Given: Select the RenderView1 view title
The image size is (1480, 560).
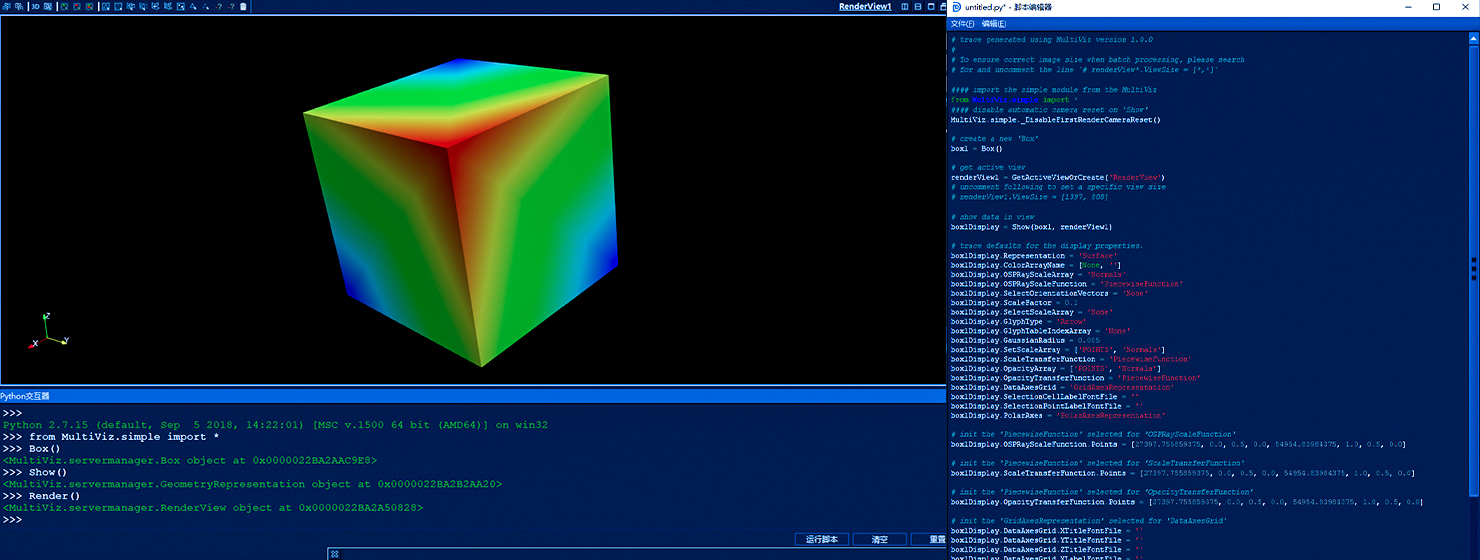Looking at the screenshot, I should coord(864,6).
